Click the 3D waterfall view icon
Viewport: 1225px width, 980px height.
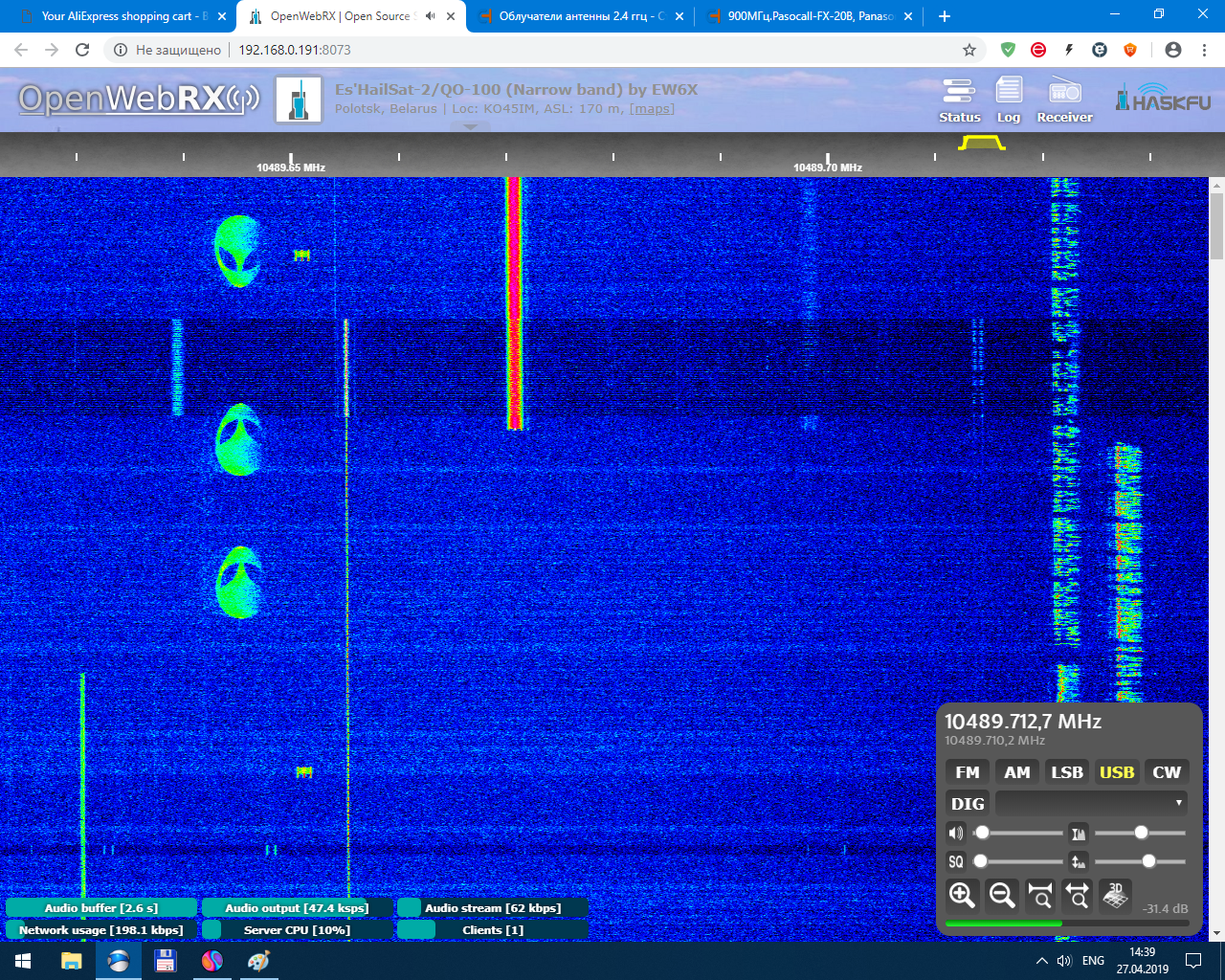click(1115, 895)
